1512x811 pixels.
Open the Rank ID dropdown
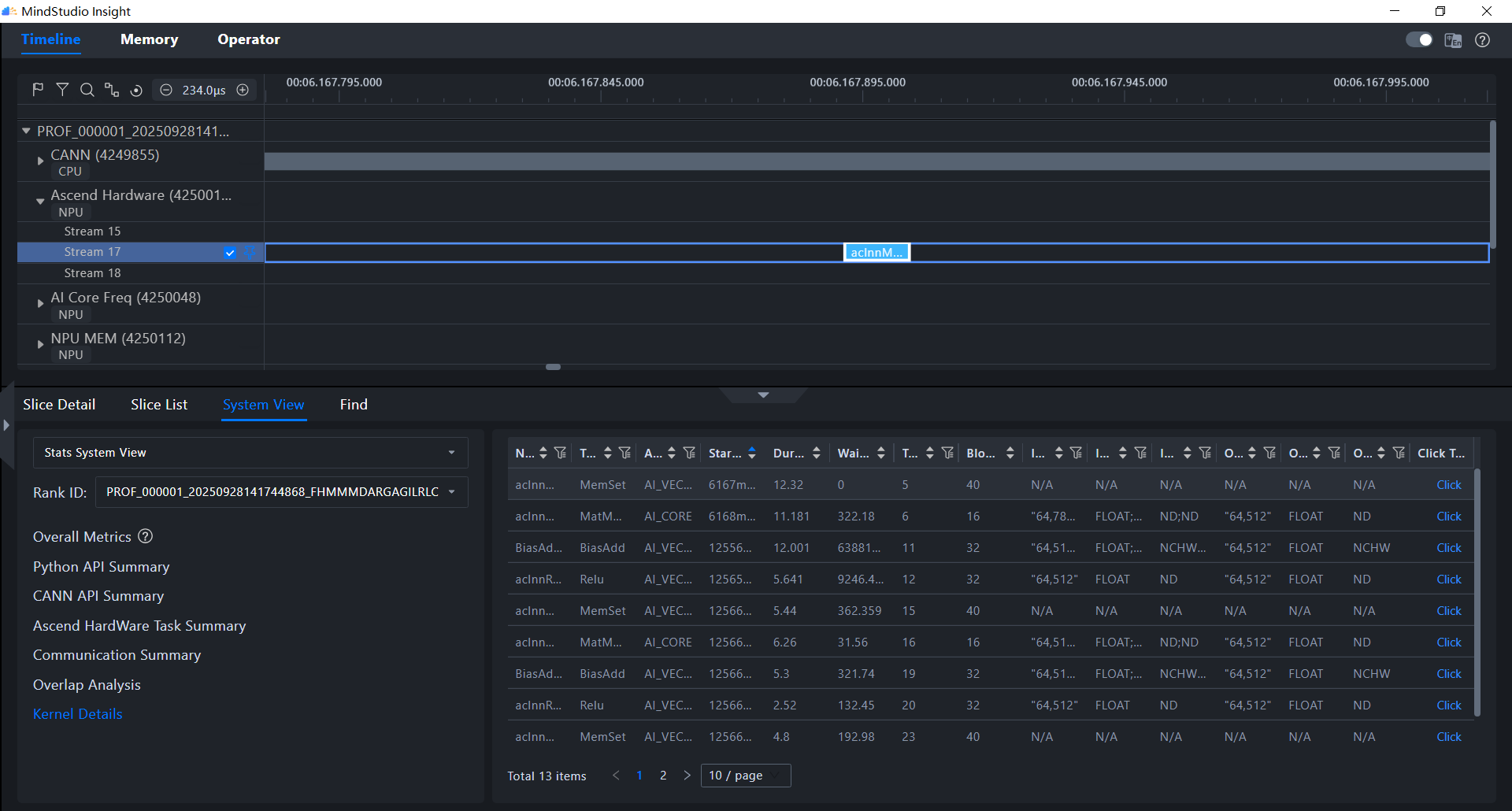[x=281, y=492]
